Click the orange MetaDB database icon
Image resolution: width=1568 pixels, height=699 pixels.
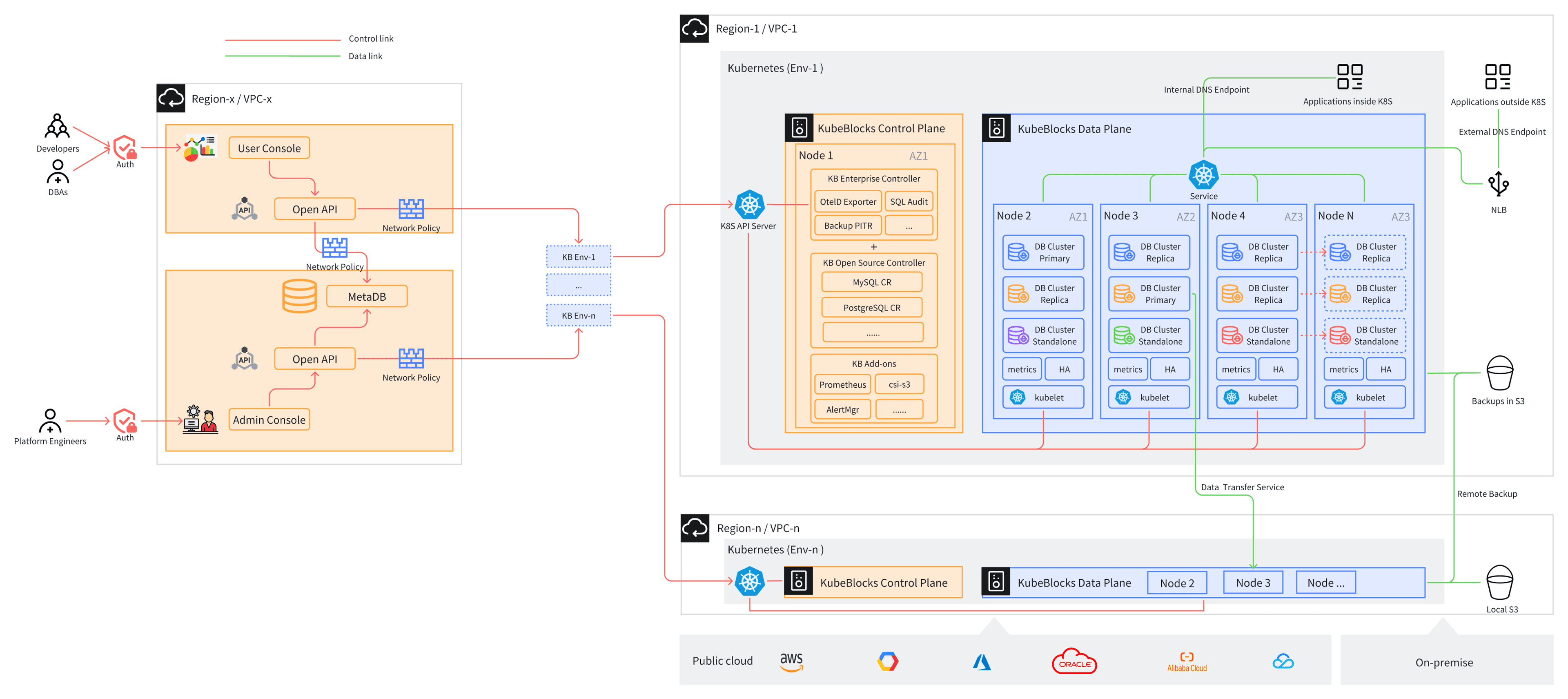tap(299, 296)
